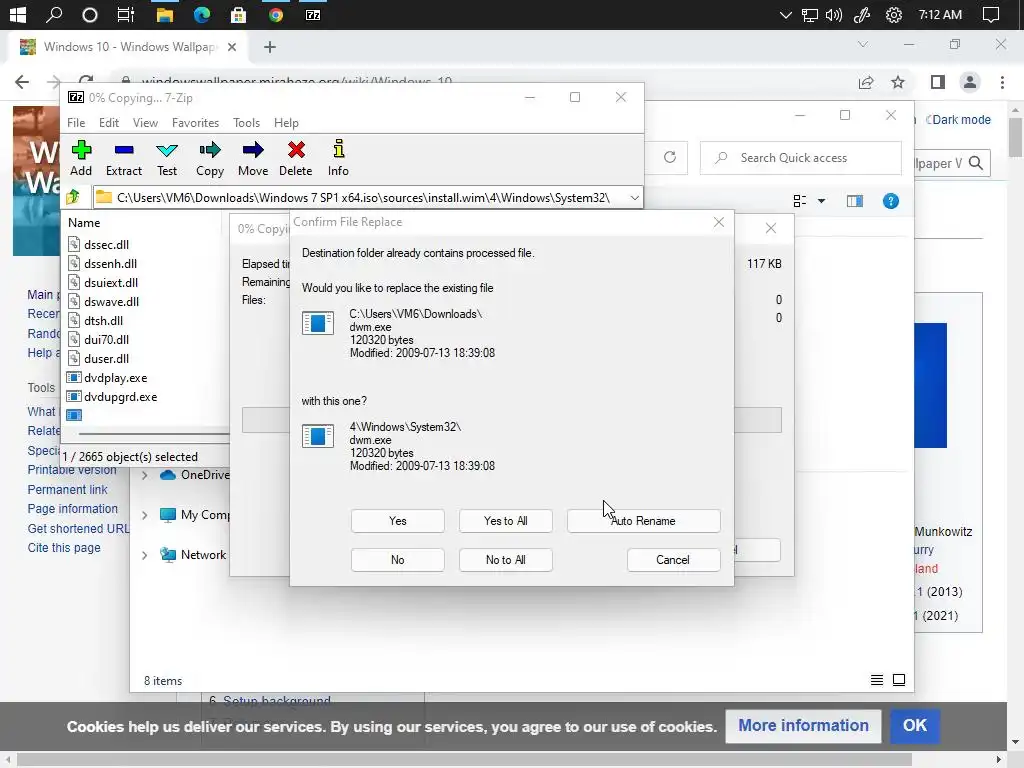Select dssenh.dll in the file list
Image resolution: width=1024 pixels, height=768 pixels.
point(110,264)
